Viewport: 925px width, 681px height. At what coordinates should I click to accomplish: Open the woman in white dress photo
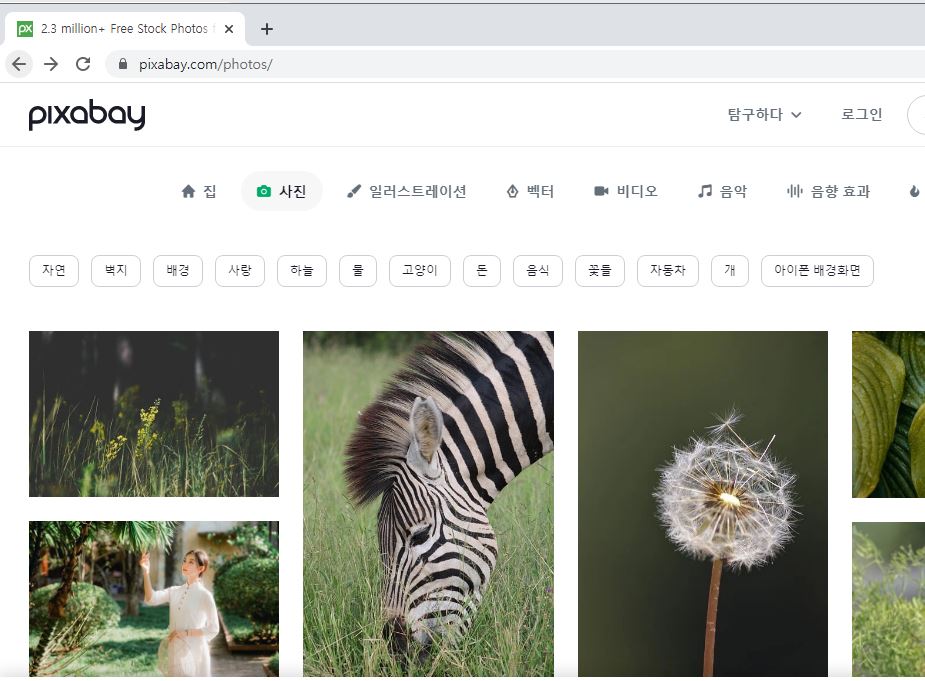tap(154, 599)
